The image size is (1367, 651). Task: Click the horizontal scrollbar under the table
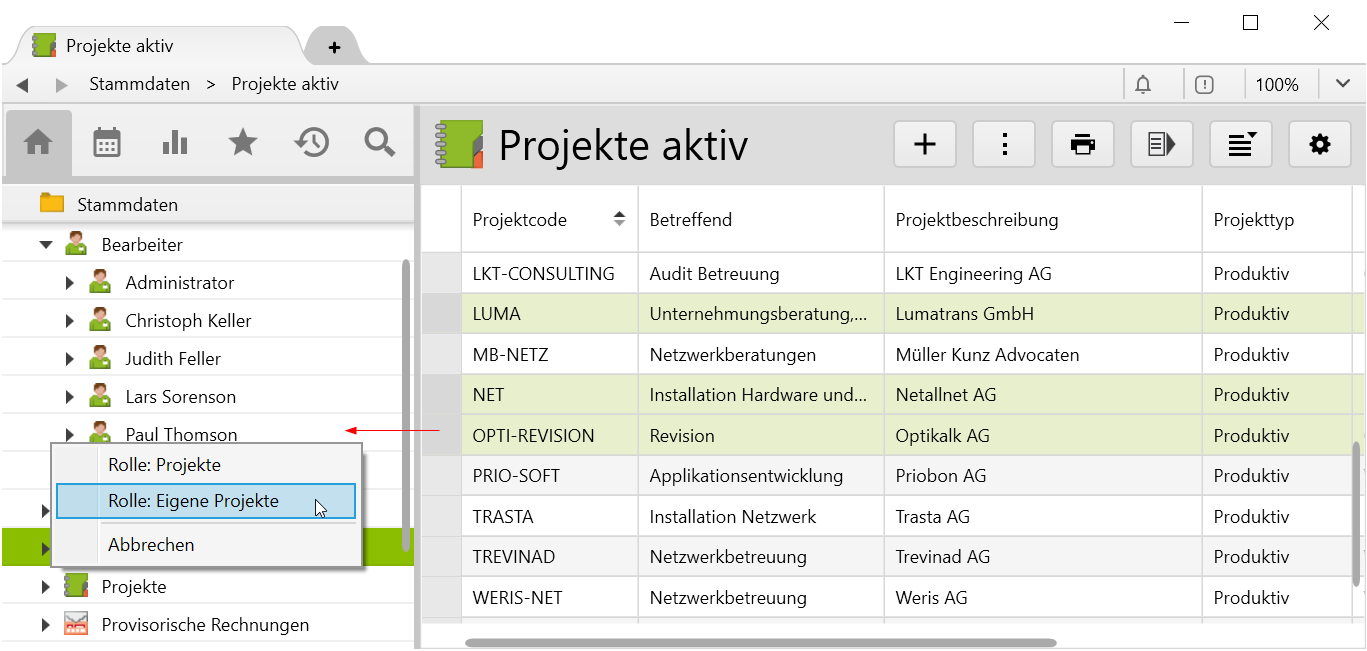tap(760, 642)
